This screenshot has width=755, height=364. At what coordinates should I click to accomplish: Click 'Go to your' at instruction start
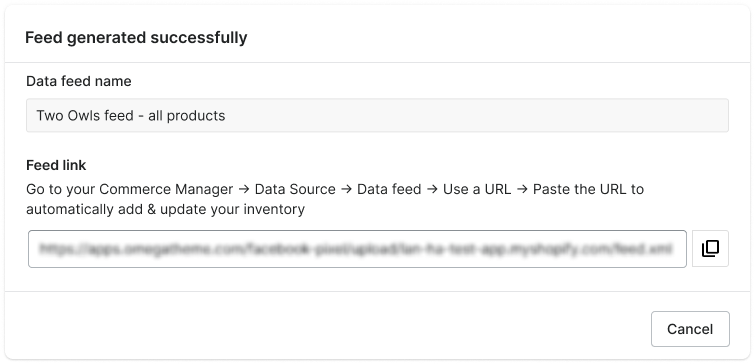pyautogui.click(x=61, y=189)
